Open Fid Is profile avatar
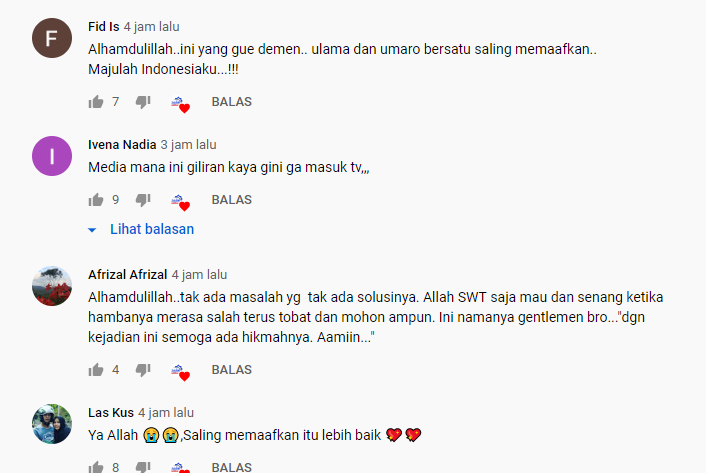706x473 pixels. pyautogui.click(x=52, y=38)
